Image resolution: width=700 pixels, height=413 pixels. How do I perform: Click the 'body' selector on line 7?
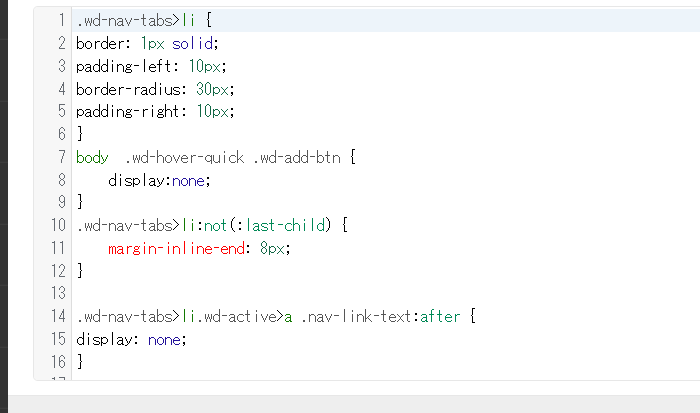click(92, 158)
